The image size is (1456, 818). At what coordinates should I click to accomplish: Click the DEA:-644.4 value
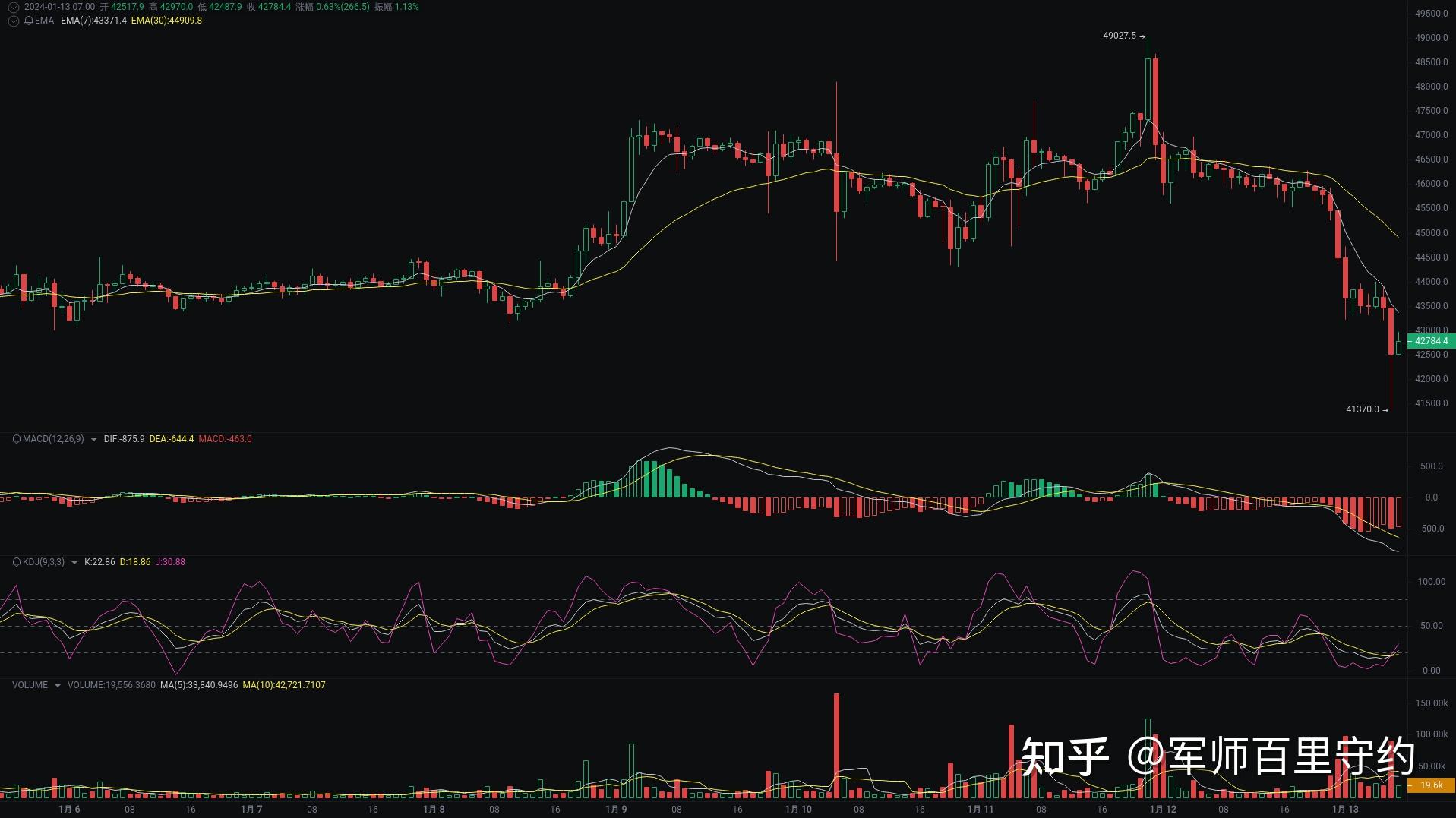tap(172, 439)
